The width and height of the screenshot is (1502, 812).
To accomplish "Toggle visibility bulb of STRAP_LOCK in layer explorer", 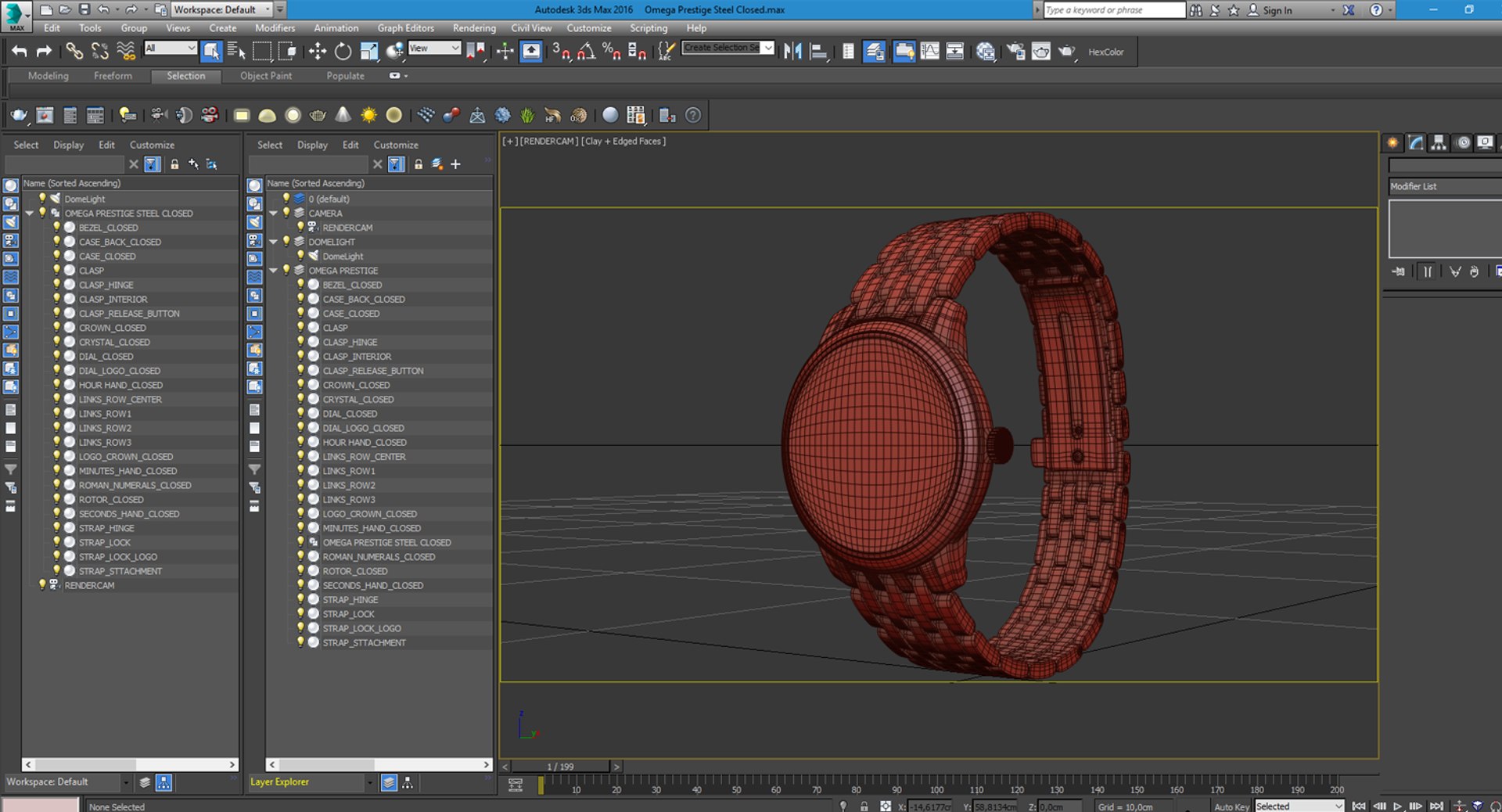I will click(300, 613).
